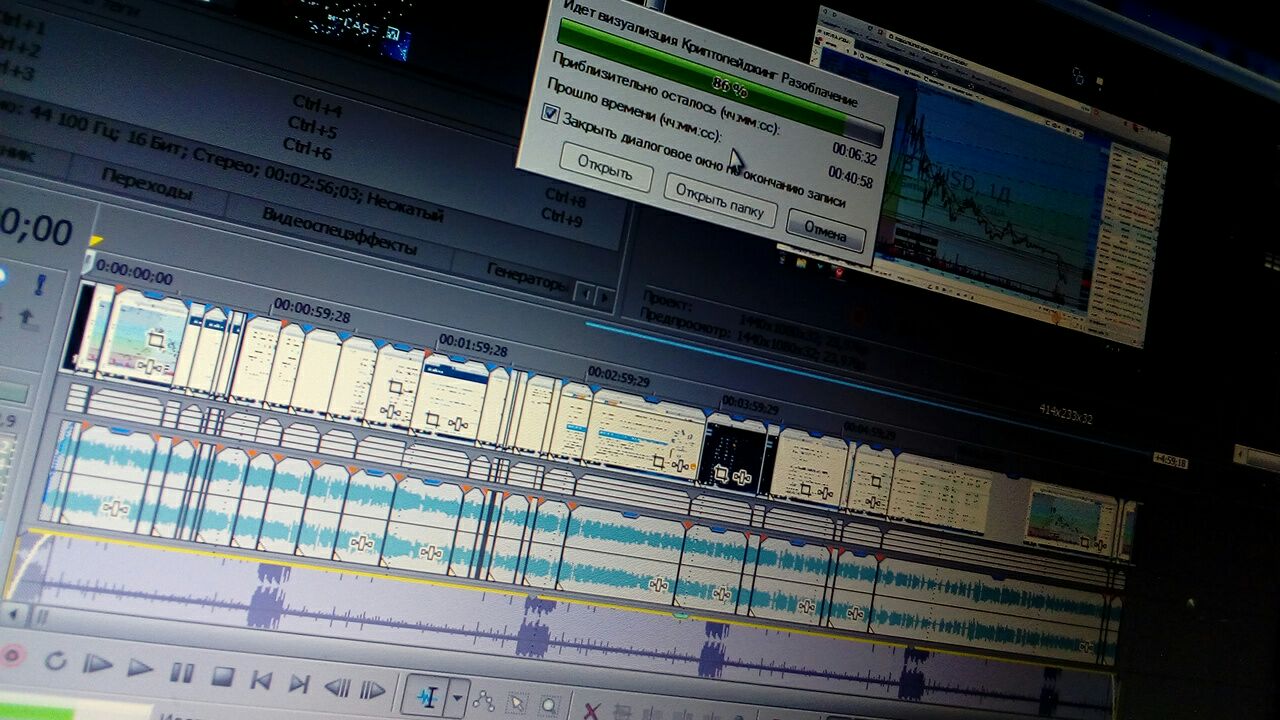Open the edit tool dropdown arrow

(458, 698)
